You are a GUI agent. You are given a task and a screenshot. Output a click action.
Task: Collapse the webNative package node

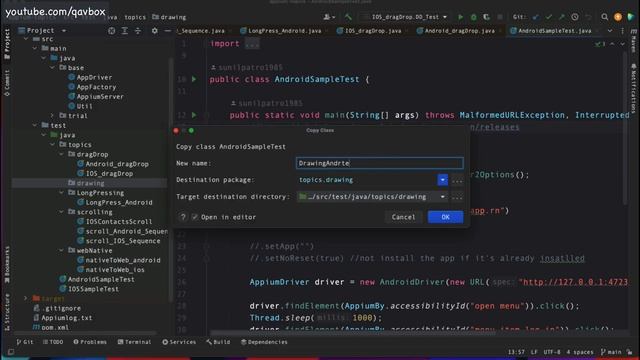click(x=62, y=250)
